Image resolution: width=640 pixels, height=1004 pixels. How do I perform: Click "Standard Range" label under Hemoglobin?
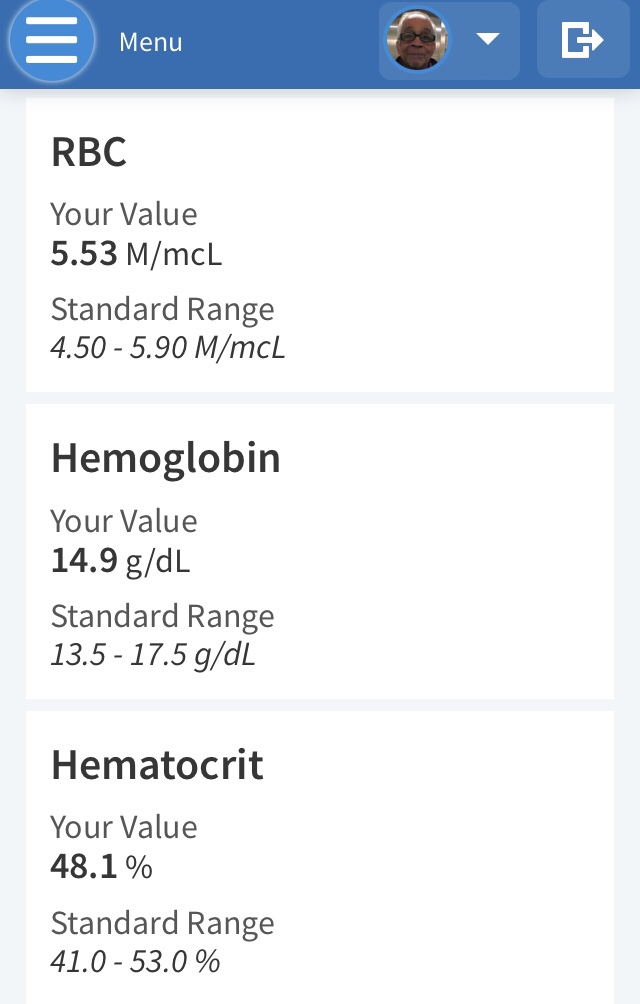162,617
